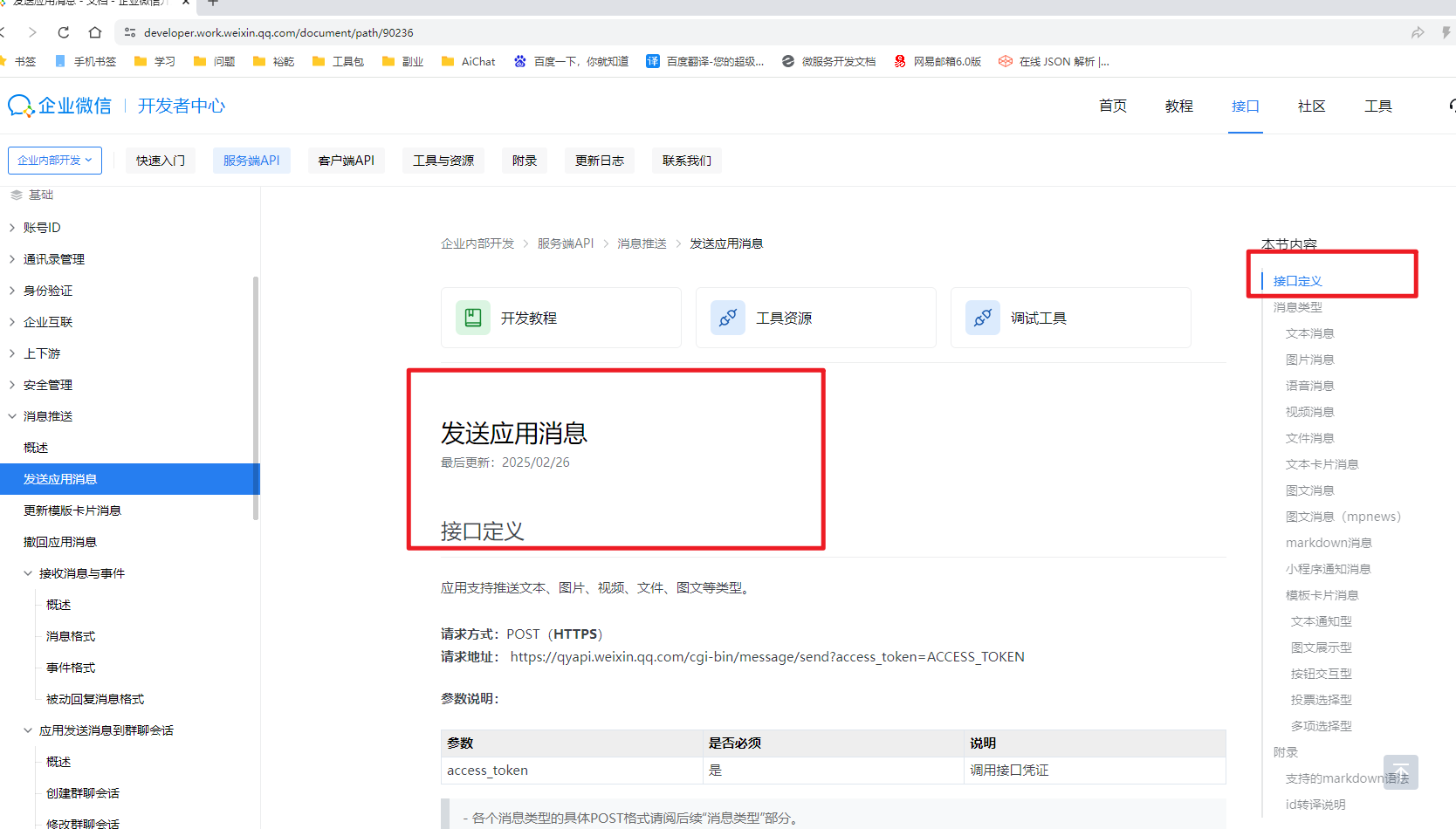Select 撤回应用消息 in sidebar

(x=60, y=542)
